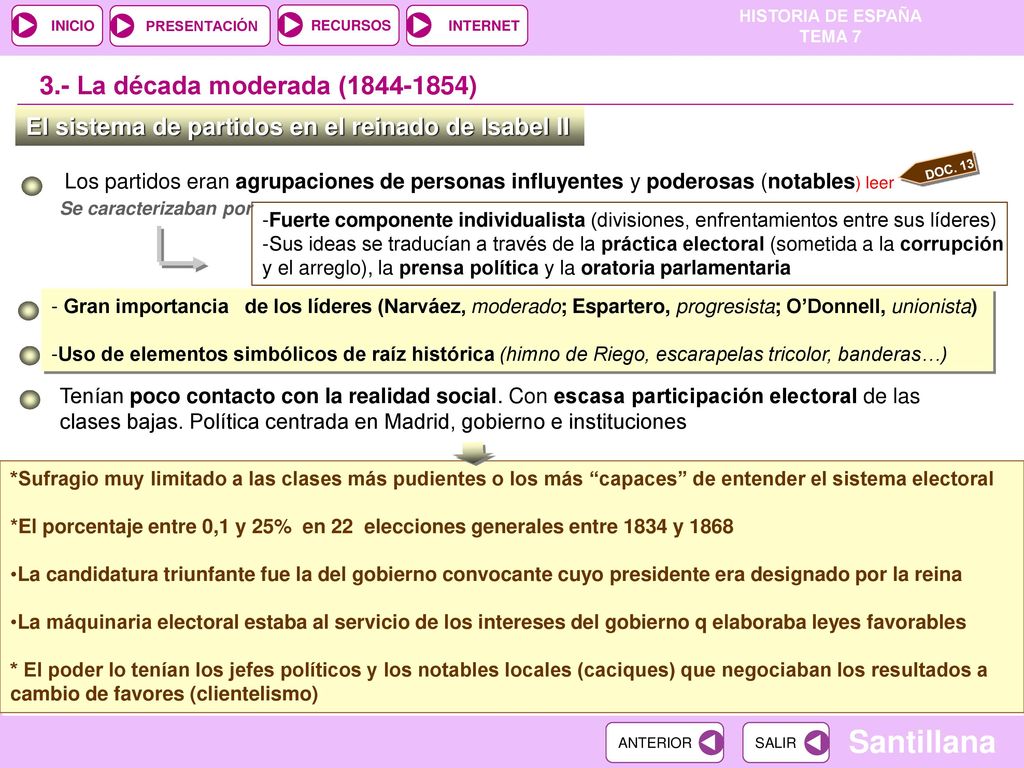The height and width of the screenshot is (768, 1024).
Task: Go back with the ANTERIOR button
Action: [x=664, y=743]
